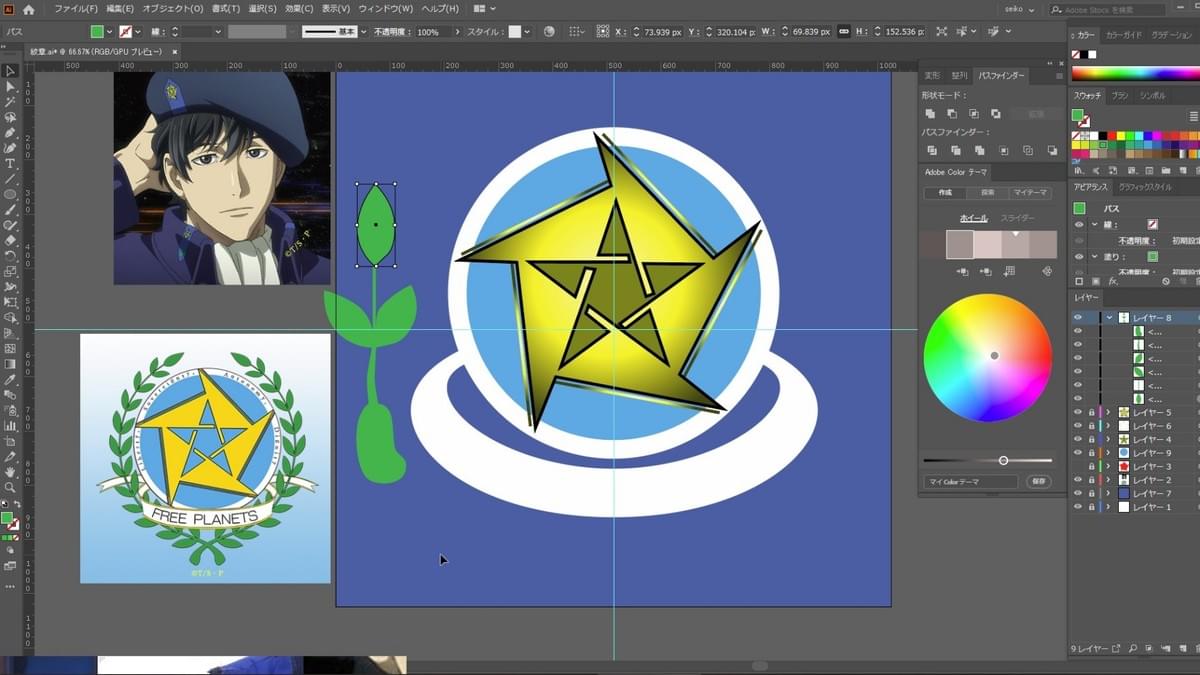
Task: Toggle visibility of レイヤー 8
Action: [x=1077, y=318]
